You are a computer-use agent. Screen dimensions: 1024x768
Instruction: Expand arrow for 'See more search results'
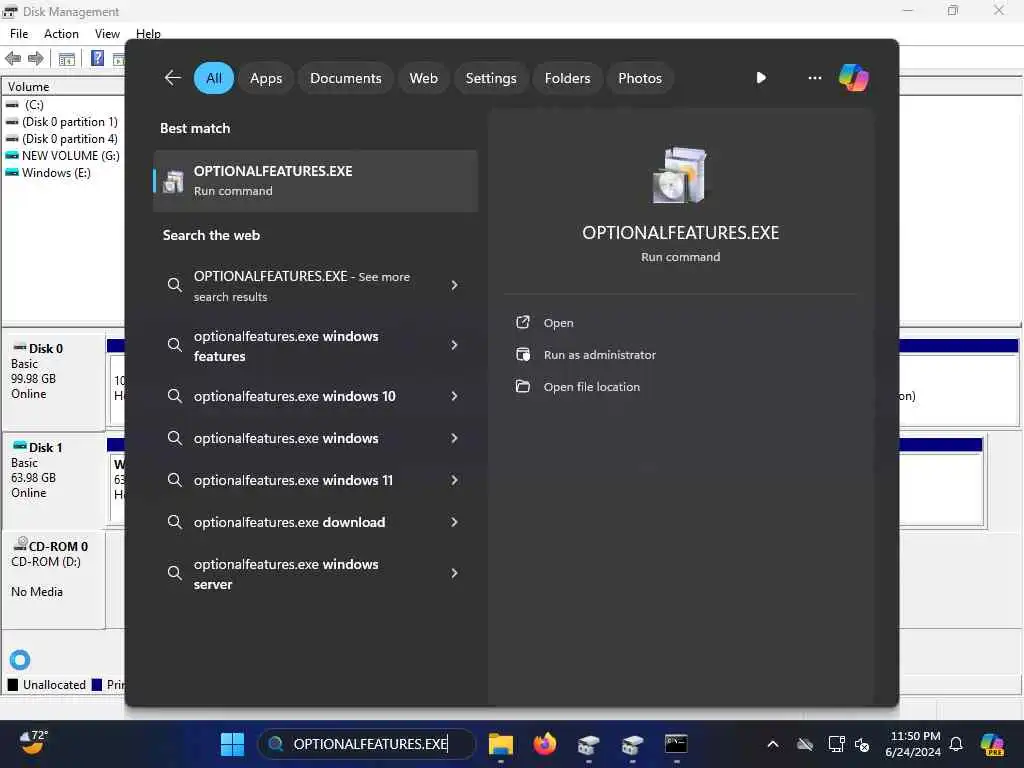pyautogui.click(x=455, y=285)
